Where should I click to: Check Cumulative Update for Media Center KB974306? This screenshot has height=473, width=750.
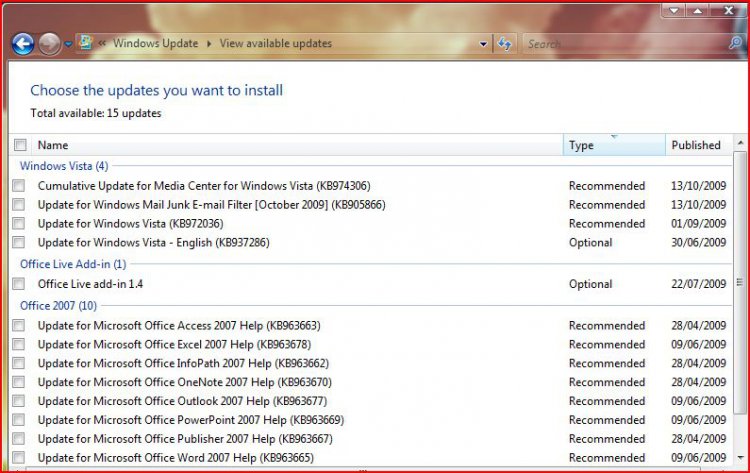point(19,186)
